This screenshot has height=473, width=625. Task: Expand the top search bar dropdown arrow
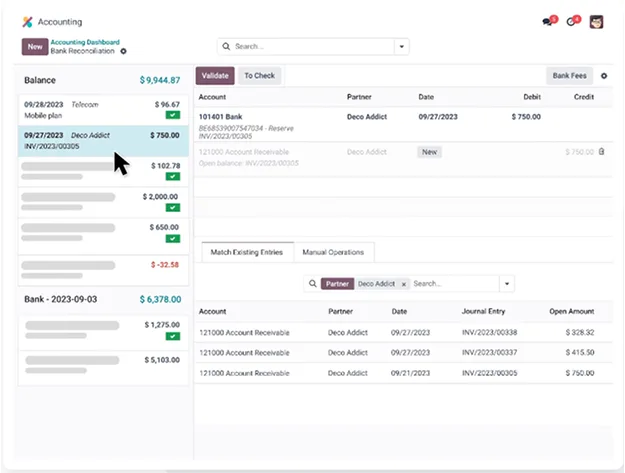click(402, 46)
